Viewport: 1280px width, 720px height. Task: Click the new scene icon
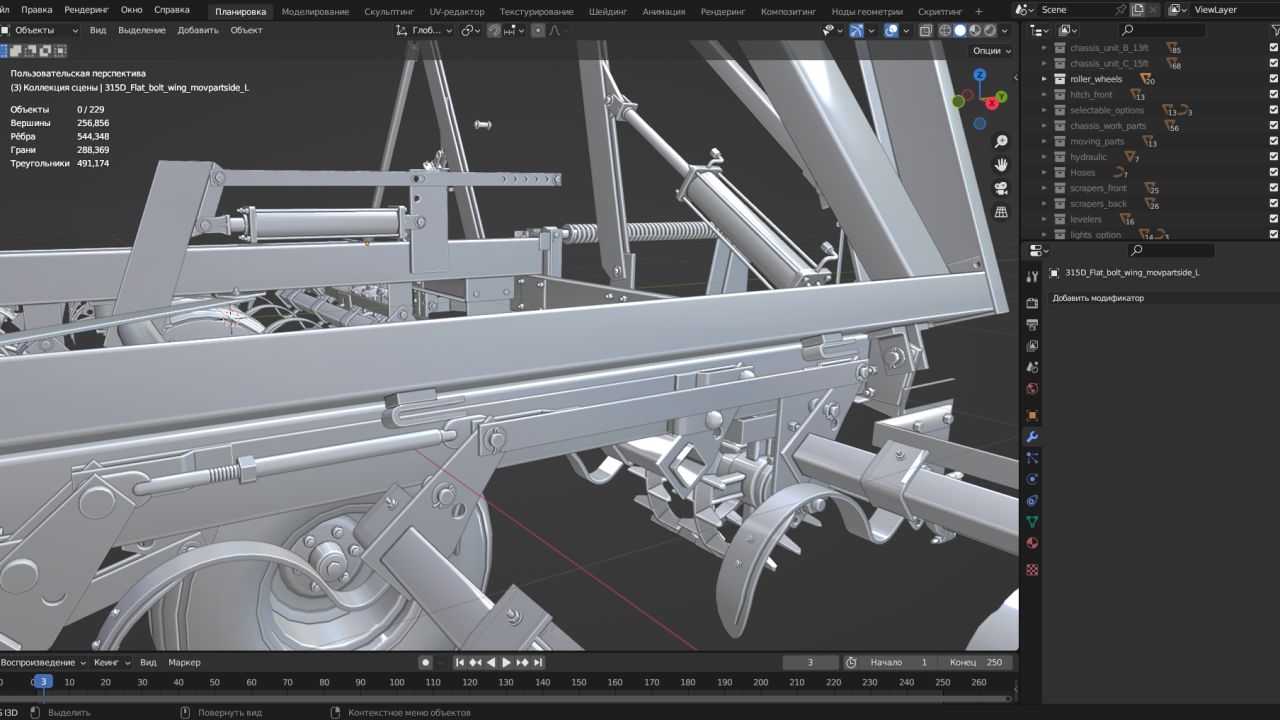[1137, 10]
